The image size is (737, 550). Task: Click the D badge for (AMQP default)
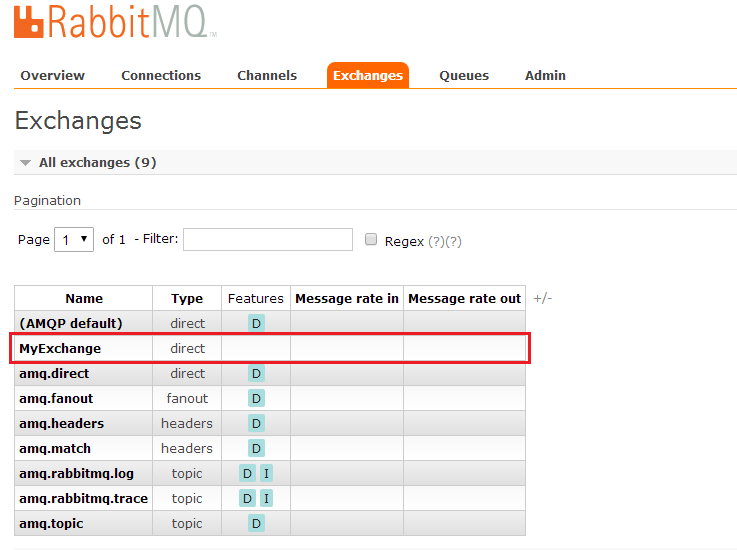(x=256, y=323)
